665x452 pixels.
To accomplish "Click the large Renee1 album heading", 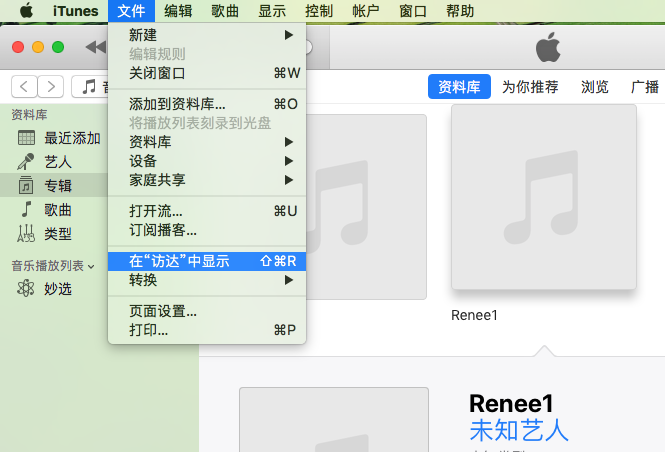I will 511,403.
